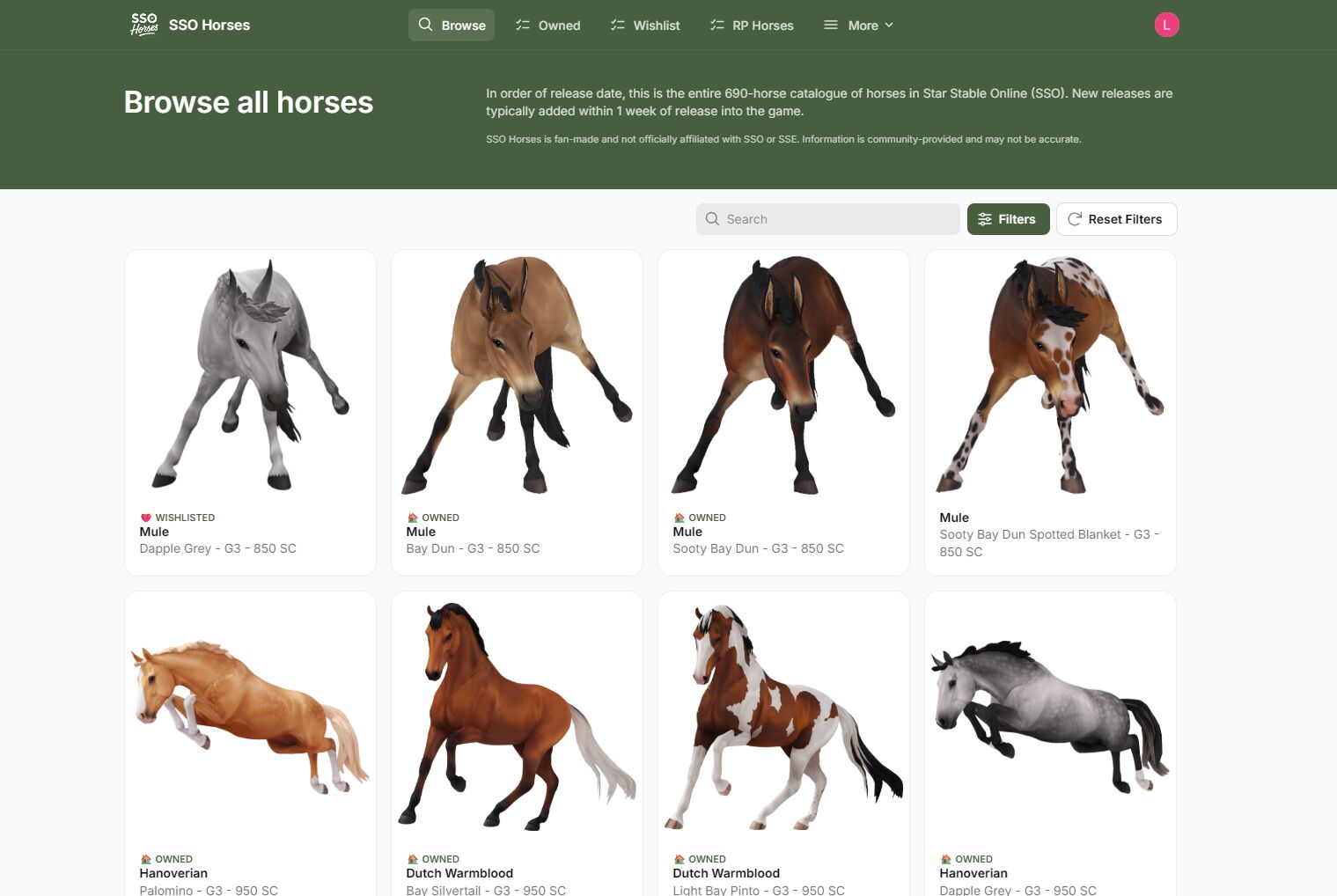Open the Dapple Grey Hanoverian image
Screen dimensions: 1337x896
click(1051, 716)
